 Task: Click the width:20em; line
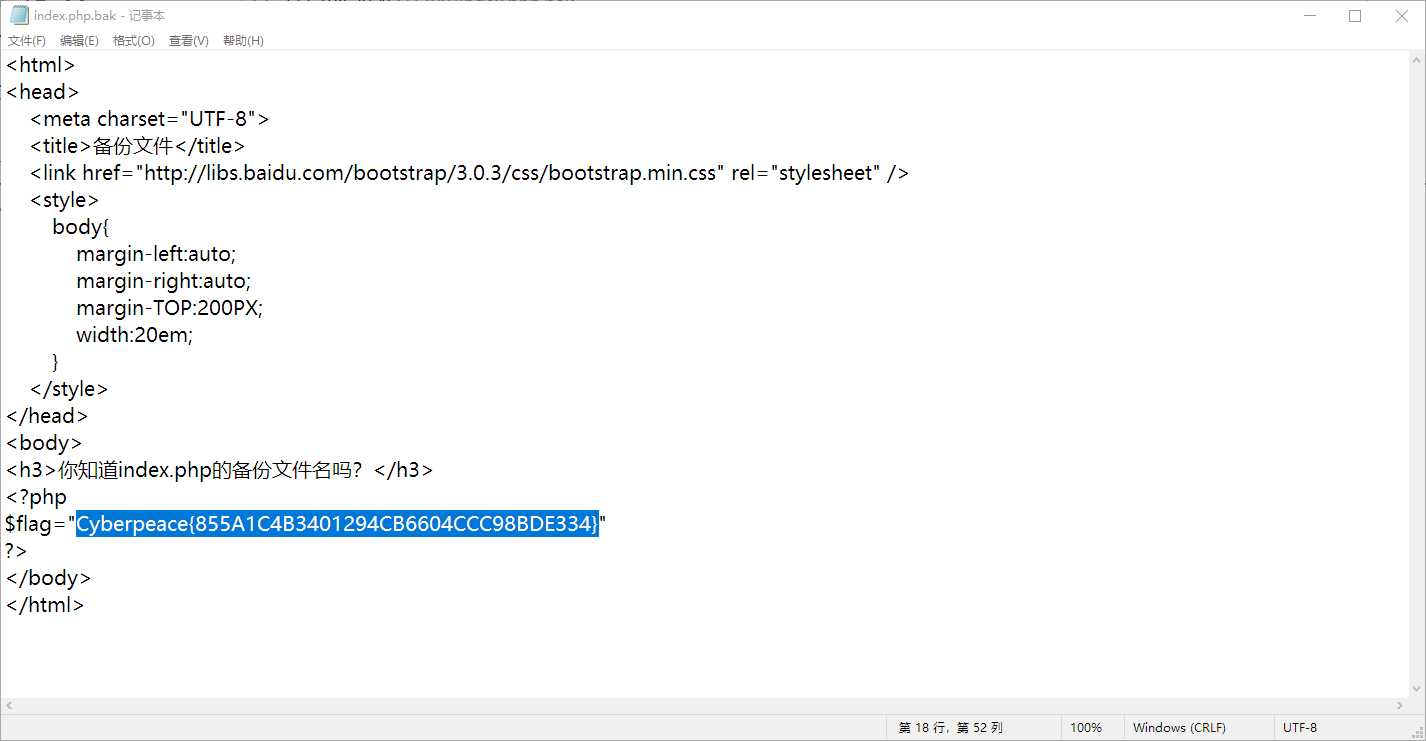tap(134, 335)
